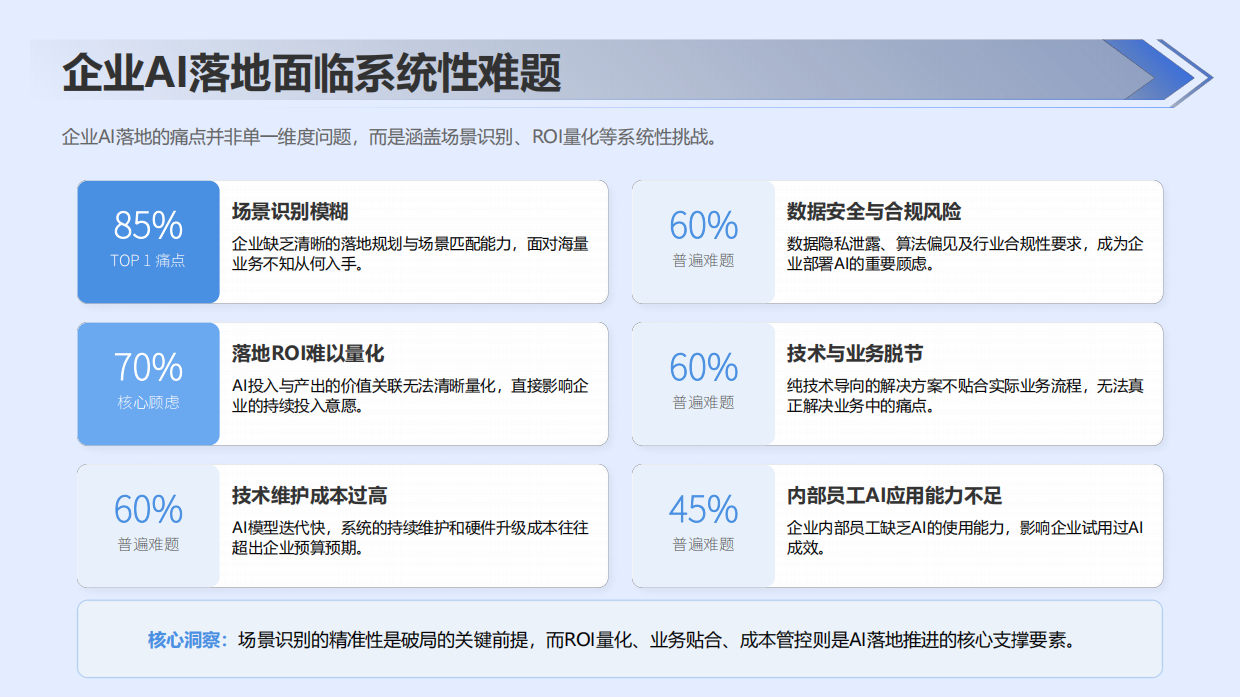Click the 70% 核心顾虑 badge
The width and height of the screenshot is (1240, 697).
(x=148, y=383)
